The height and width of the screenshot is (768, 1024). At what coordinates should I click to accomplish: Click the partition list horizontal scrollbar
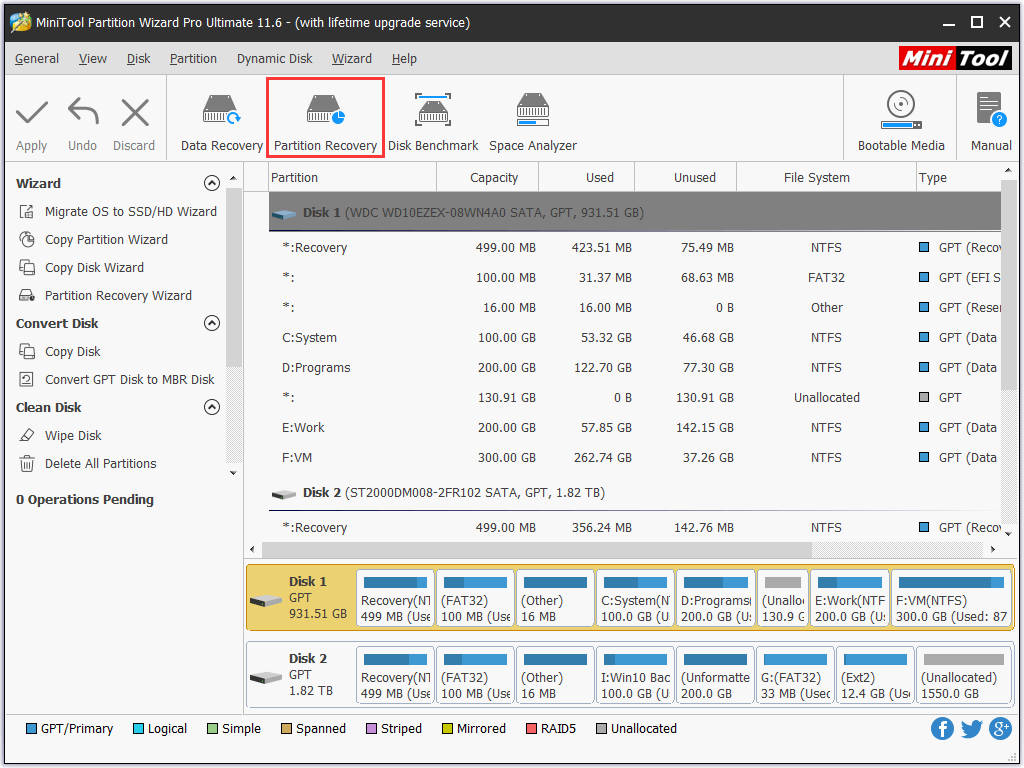pos(537,550)
